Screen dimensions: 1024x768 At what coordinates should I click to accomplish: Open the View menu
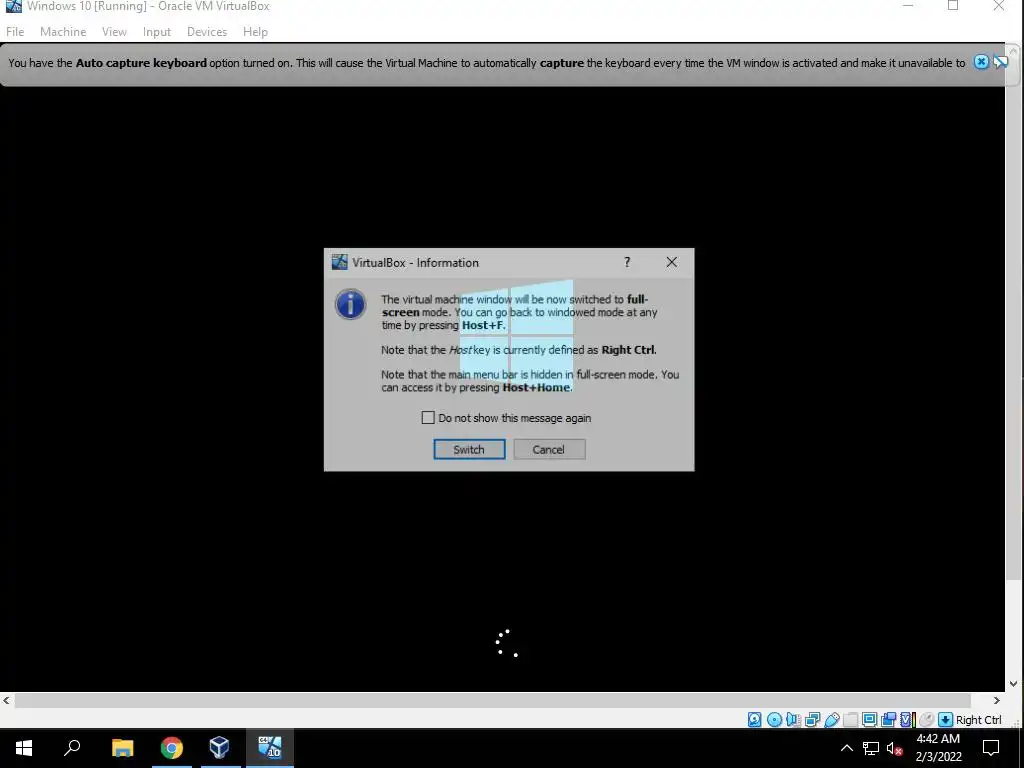(114, 31)
